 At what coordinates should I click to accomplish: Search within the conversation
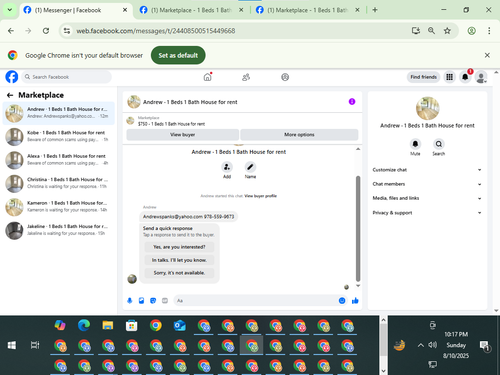click(x=439, y=144)
